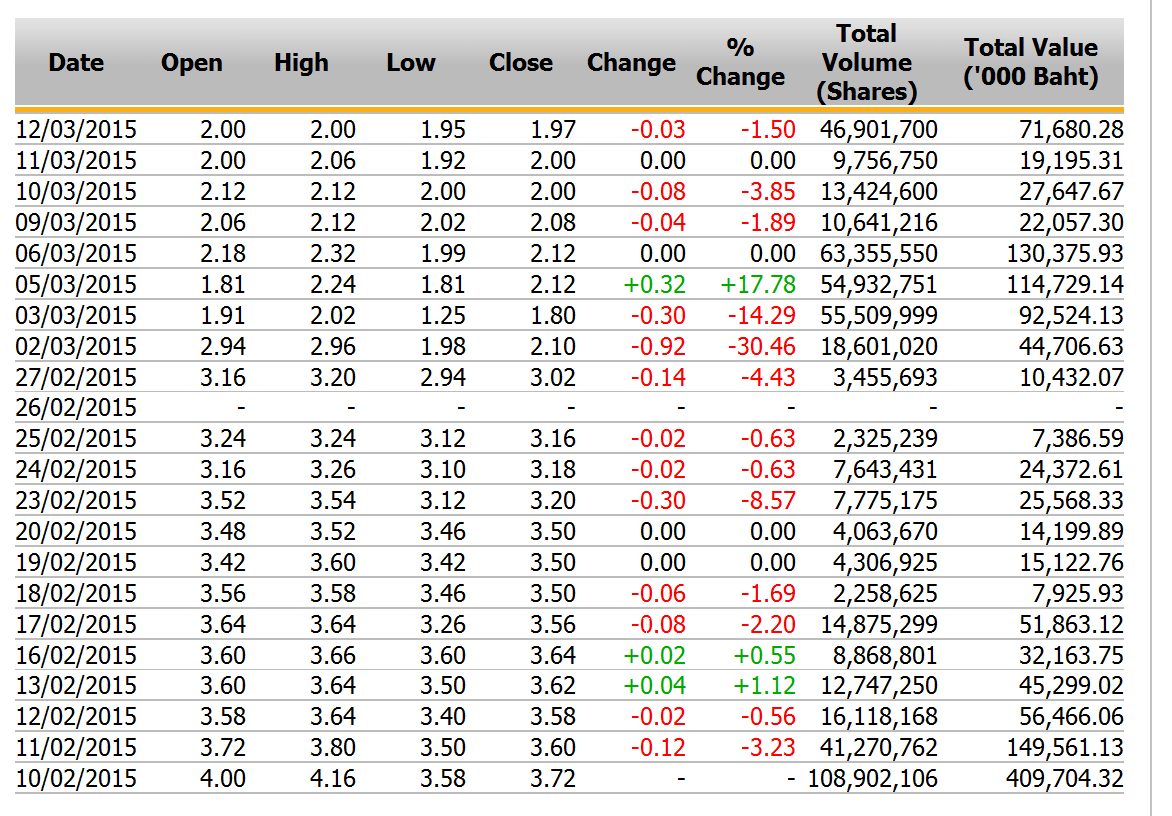Click the 108,902,106 volume cell
This screenshot has width=1172, height=816.
point(870,778)
